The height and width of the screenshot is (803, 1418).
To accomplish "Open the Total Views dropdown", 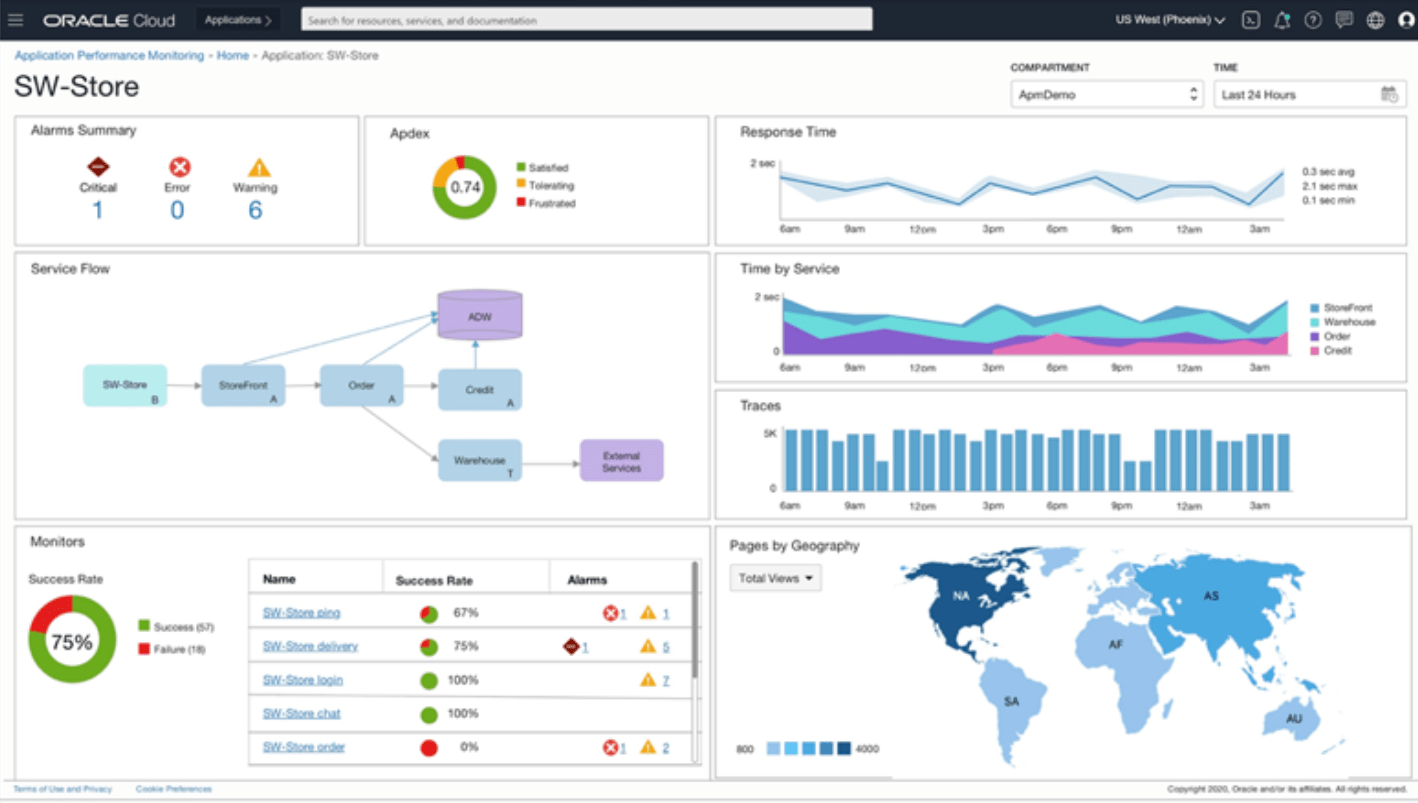I will pyautogui.click(x=775, y=577).
